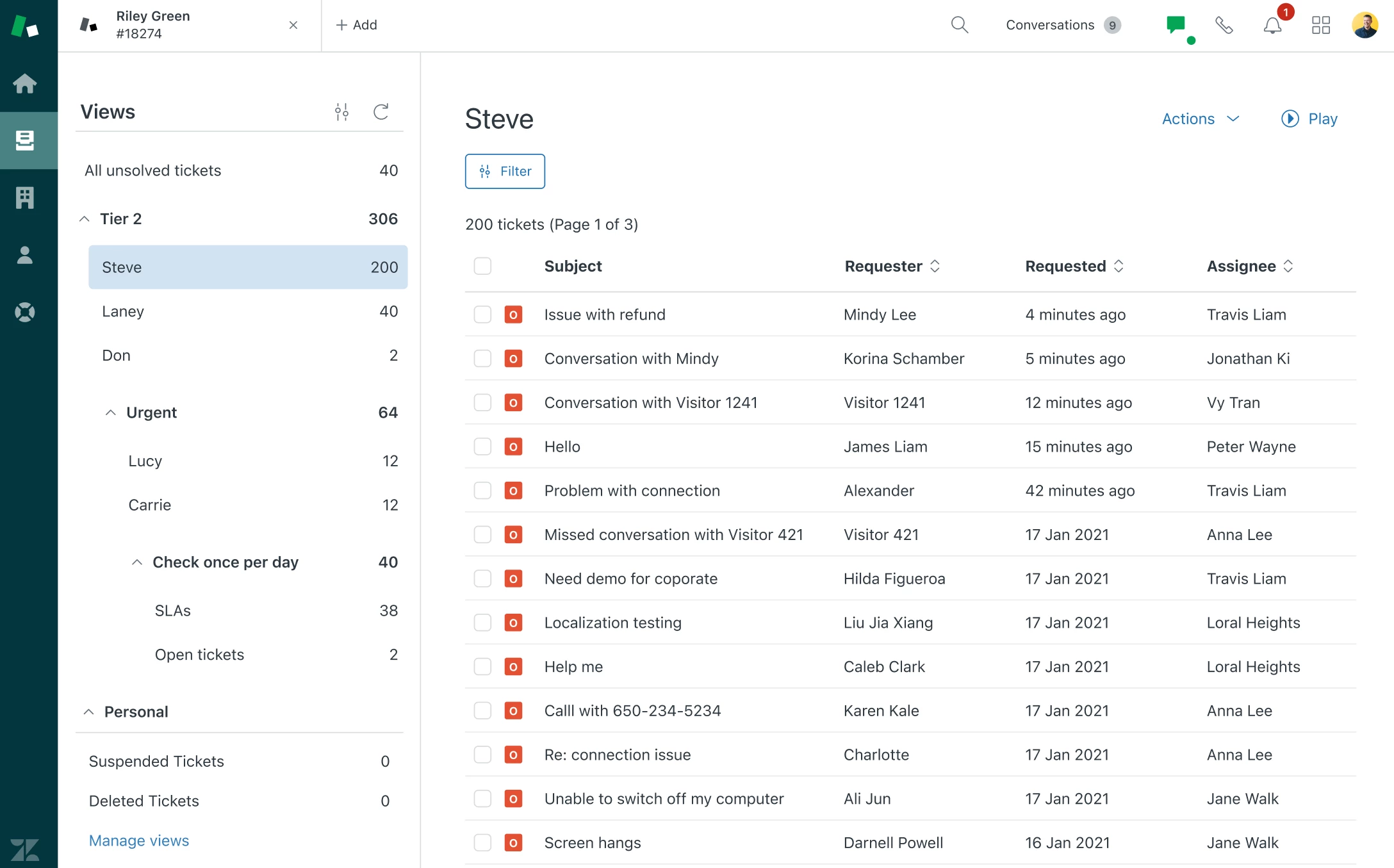The image size is (1394, 868).
Task: Click the Filter button
Action: [505, 171]
